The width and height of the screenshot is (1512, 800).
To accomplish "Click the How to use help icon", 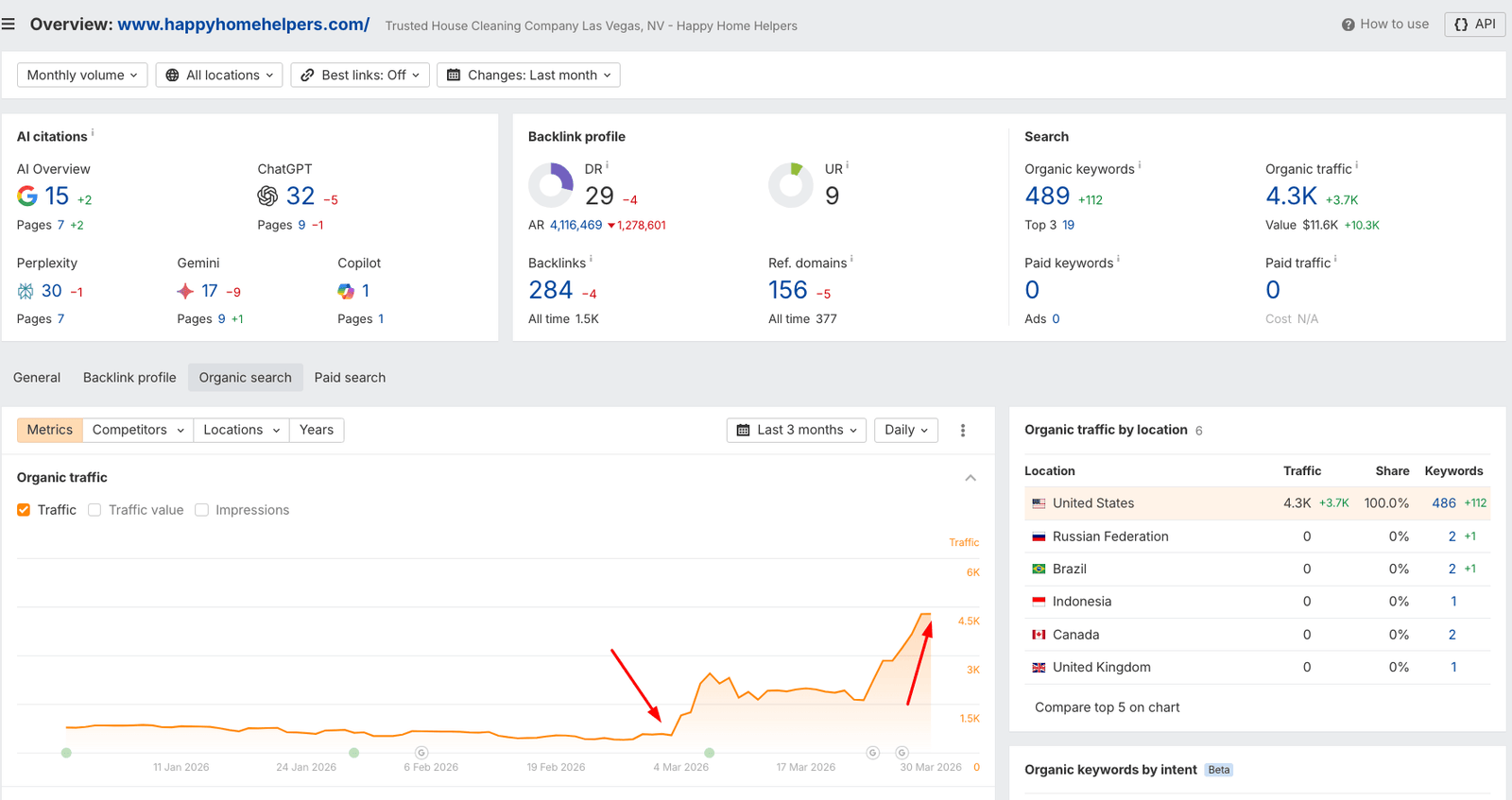I will [1348, 25].
